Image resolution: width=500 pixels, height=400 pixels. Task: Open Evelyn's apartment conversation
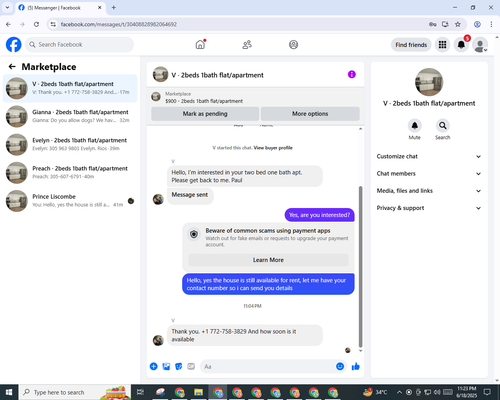(x=70, y=145)
